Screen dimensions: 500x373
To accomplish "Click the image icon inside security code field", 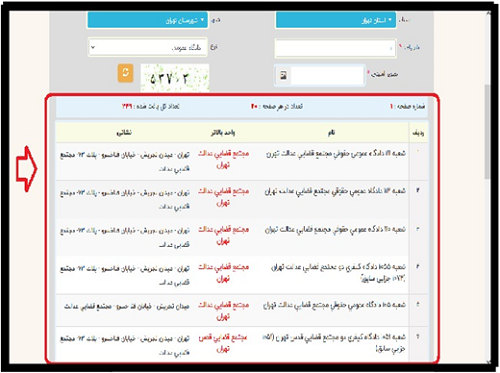I will (283, 76).
